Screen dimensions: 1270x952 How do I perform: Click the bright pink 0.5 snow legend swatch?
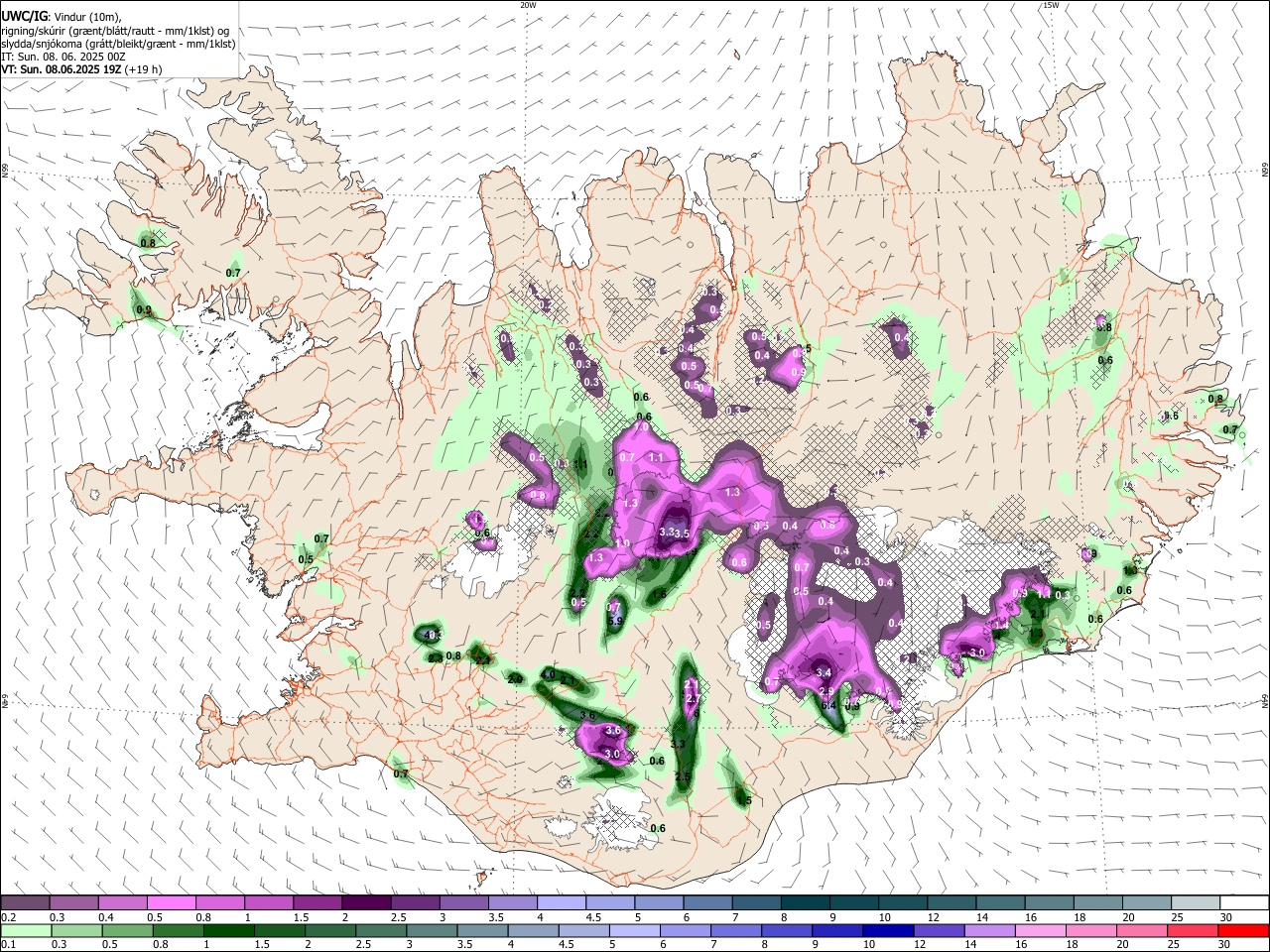[172, 903]
